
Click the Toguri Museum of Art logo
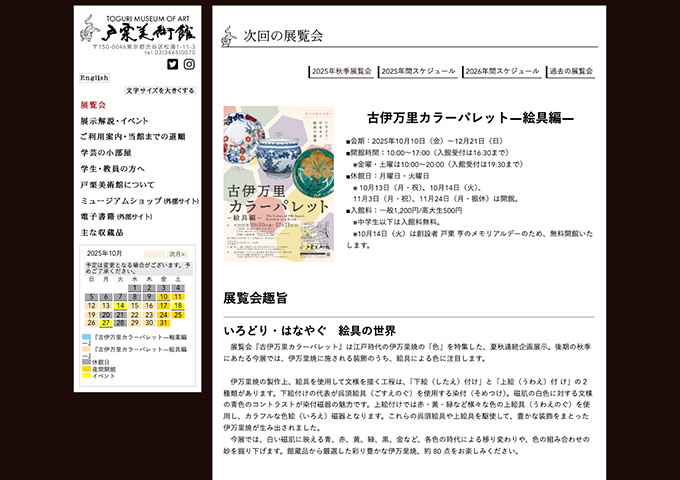pos(138,30)
